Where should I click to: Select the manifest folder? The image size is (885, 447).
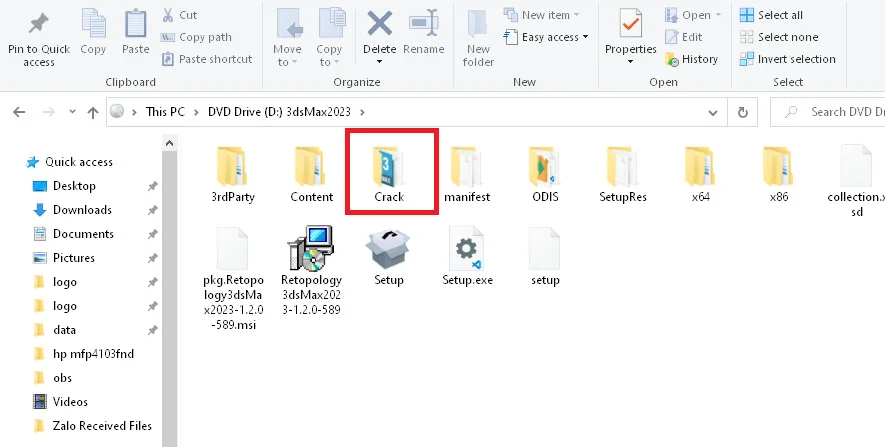click(467, 174)
